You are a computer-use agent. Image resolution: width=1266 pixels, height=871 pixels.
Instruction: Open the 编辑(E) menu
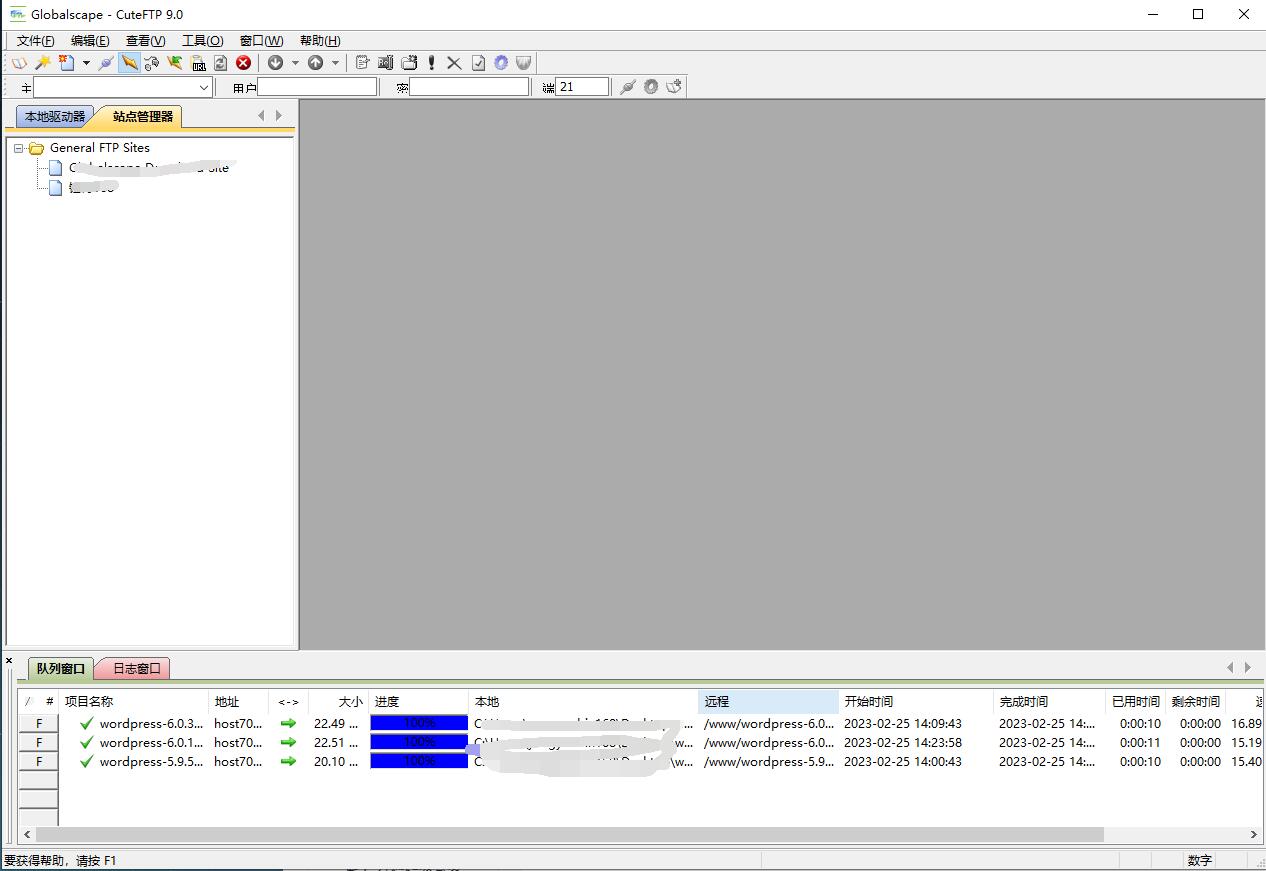pyautogui.click(x=90, y=41)
